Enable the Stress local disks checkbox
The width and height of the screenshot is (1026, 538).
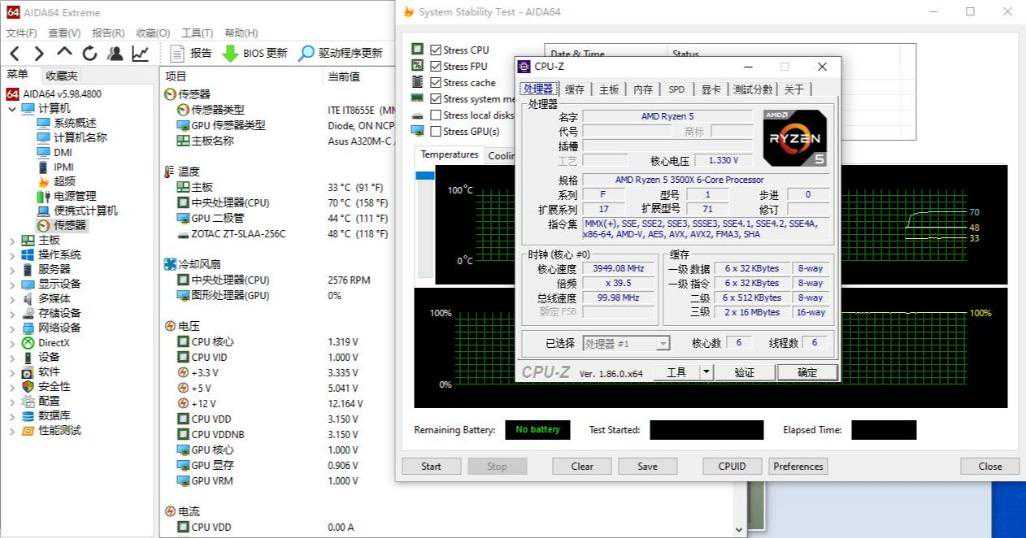pos(436,115)
